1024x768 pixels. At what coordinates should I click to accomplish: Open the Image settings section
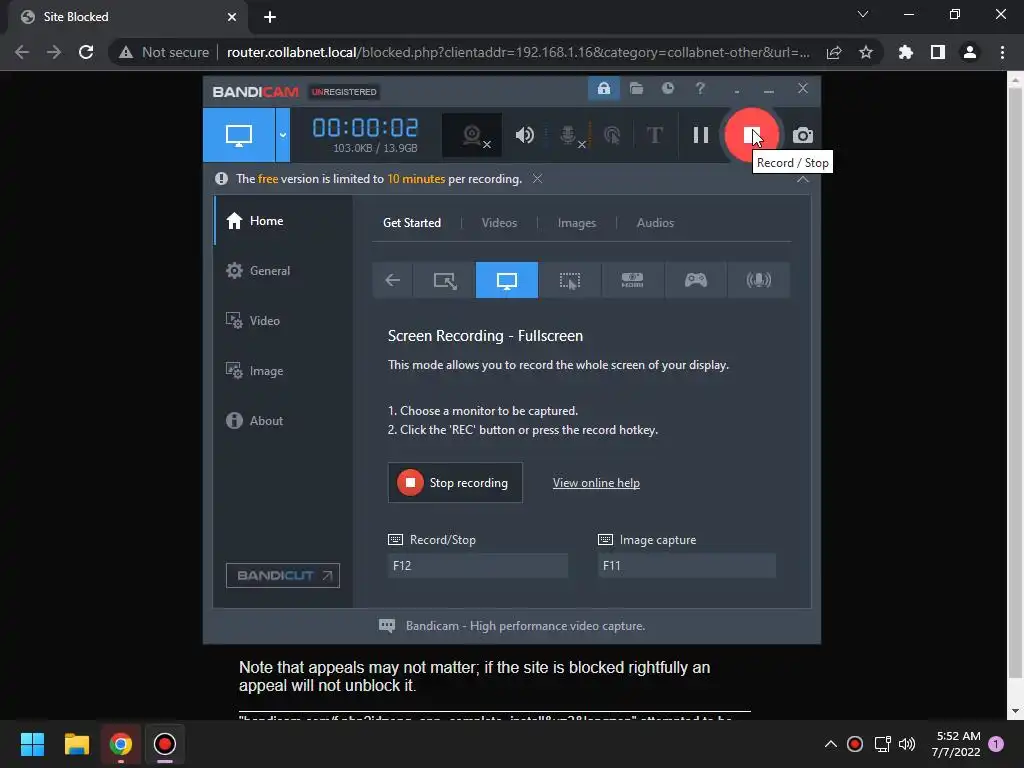[283, 371]
